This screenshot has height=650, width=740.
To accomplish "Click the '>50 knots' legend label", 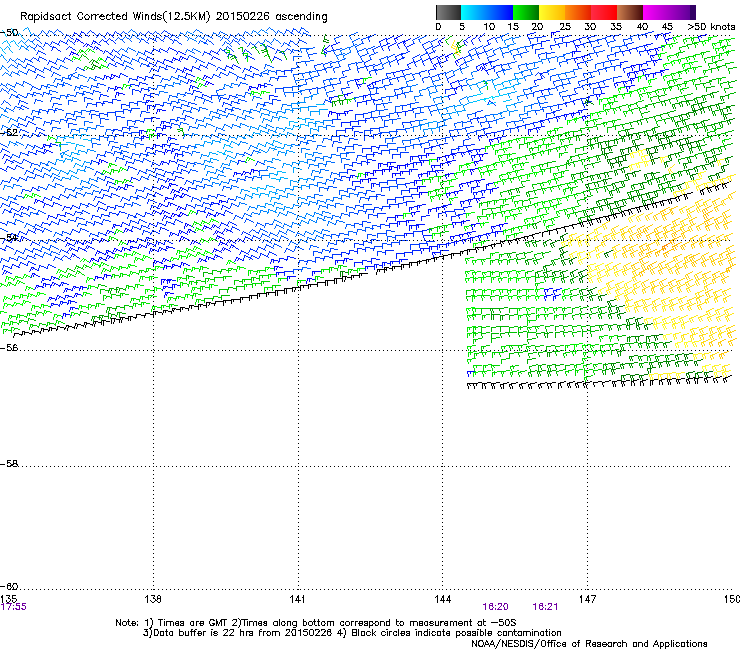I will [x=711, y=26].
